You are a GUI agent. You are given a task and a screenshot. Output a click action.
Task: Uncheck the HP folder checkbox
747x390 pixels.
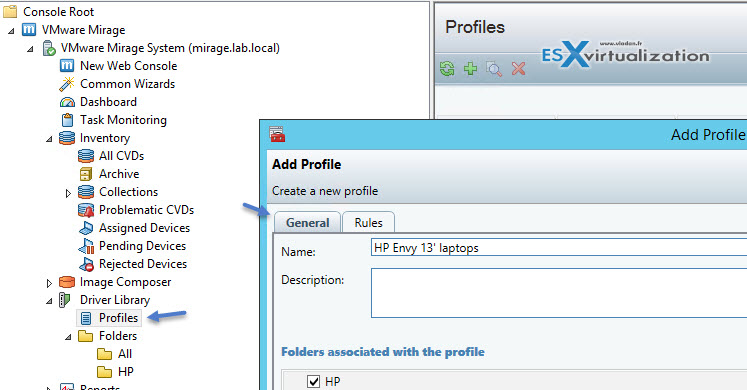(x=313, y=381)
